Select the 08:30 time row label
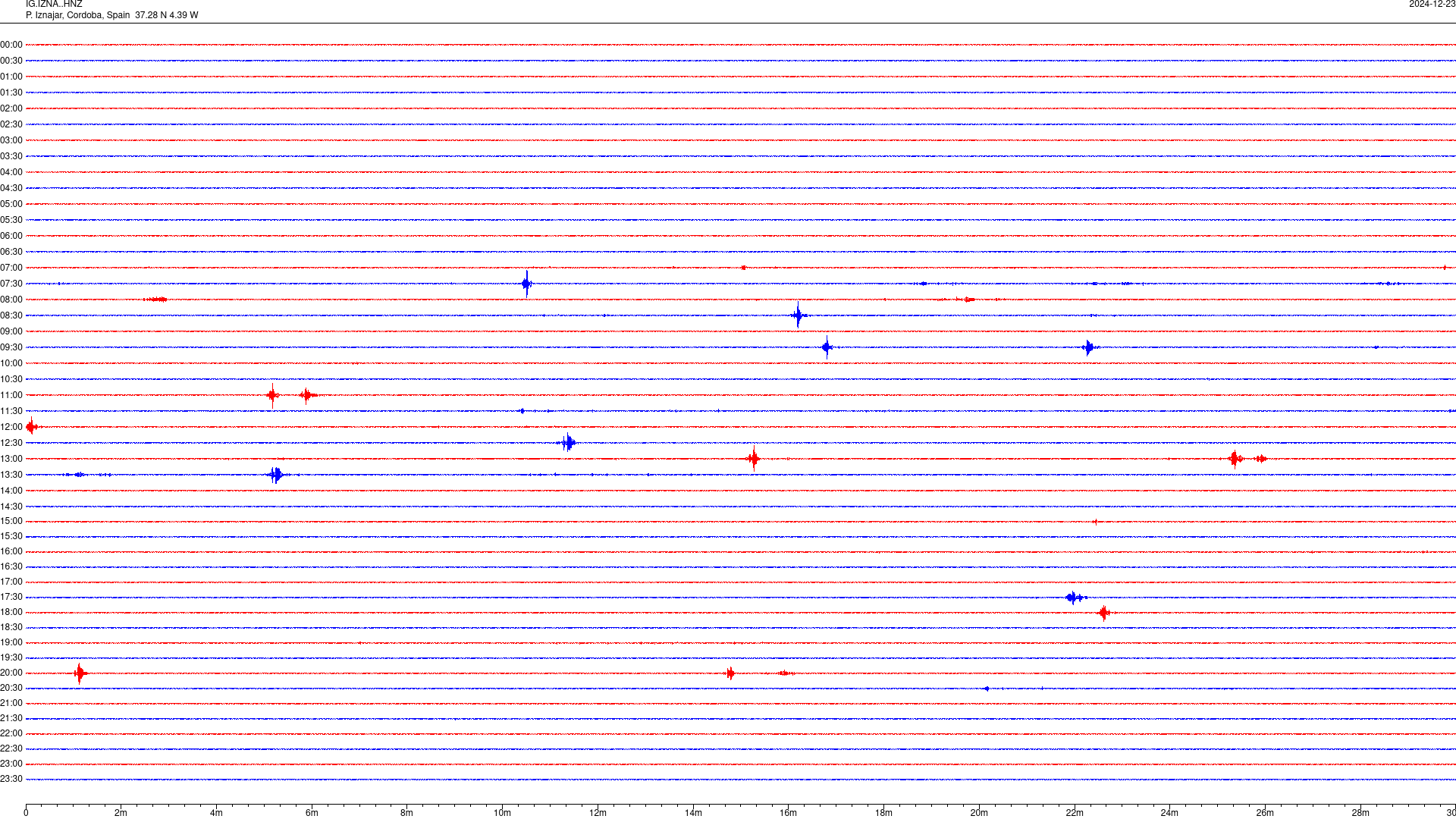 click(11, 315)
